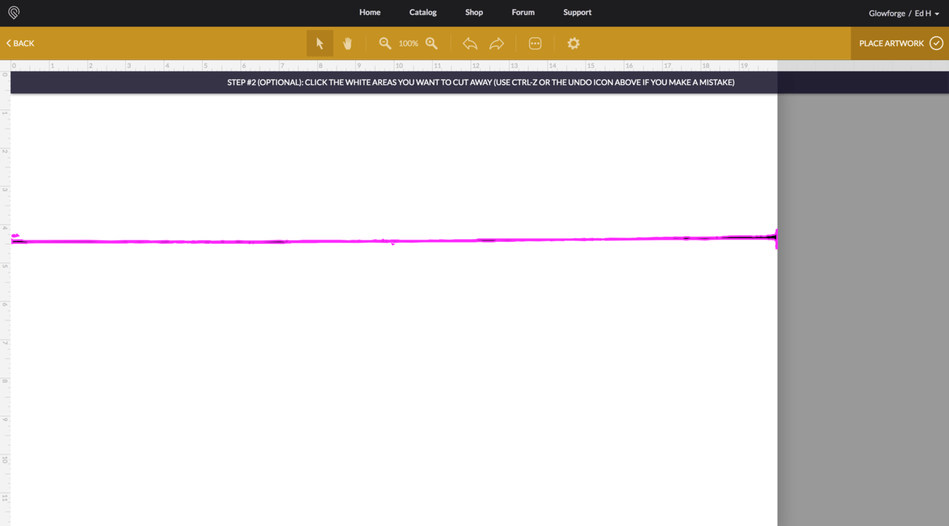Zoom out with the minus magnifier
Viewport: 949px width, 526px height.
(x=385, y=43)
